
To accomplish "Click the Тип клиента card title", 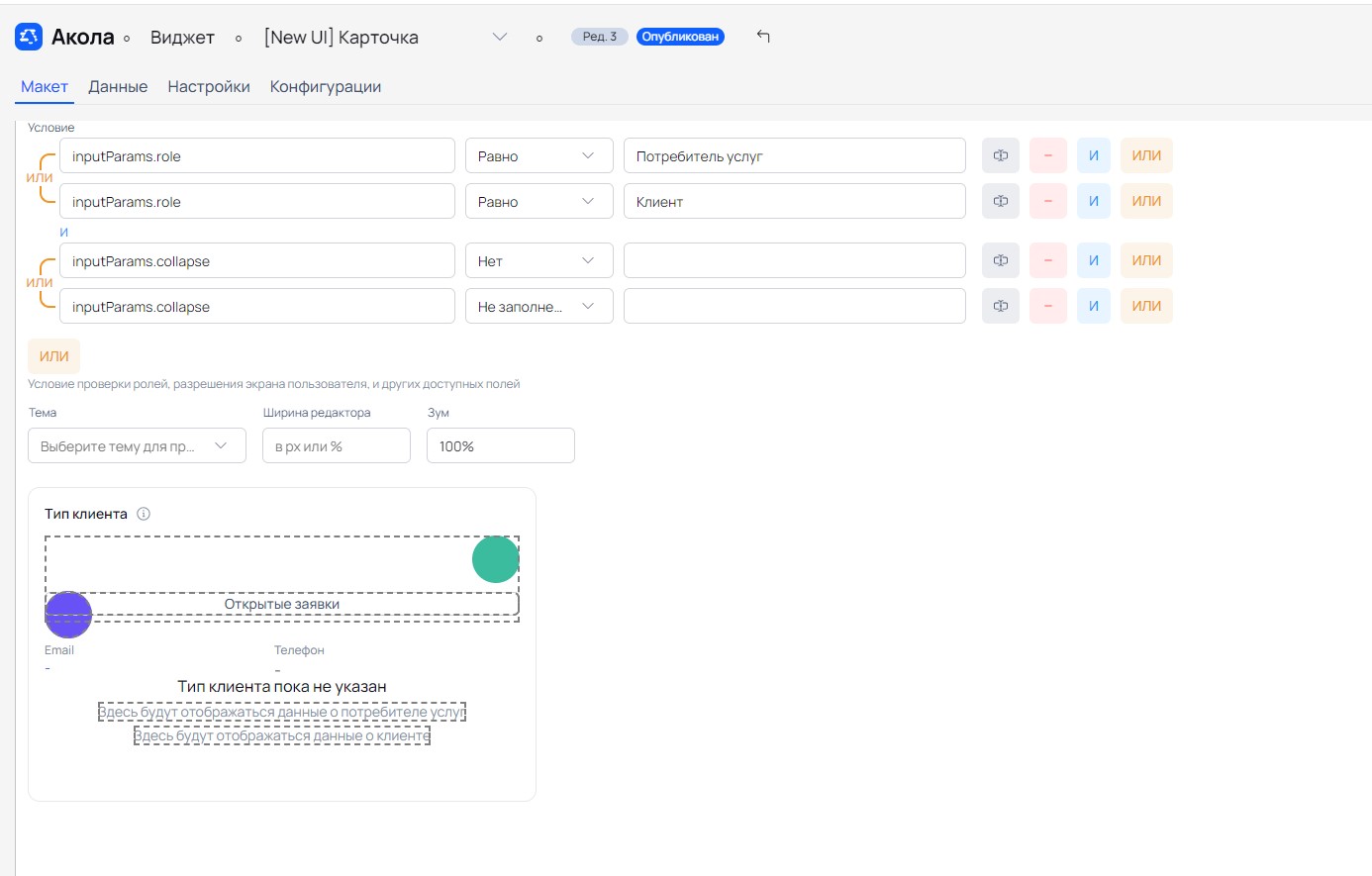I will click(86, 514).
